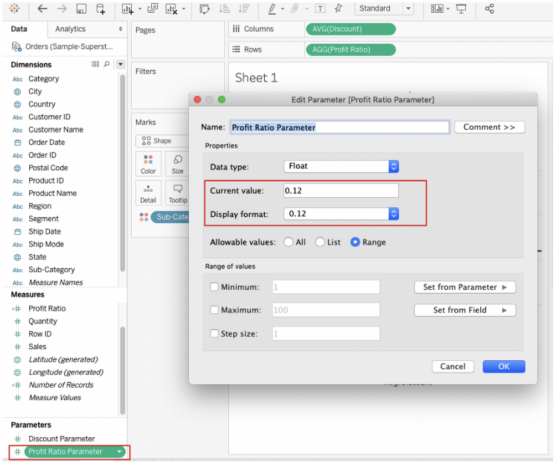Expand the Set from Parameter menu

click(x=465, y=287)
